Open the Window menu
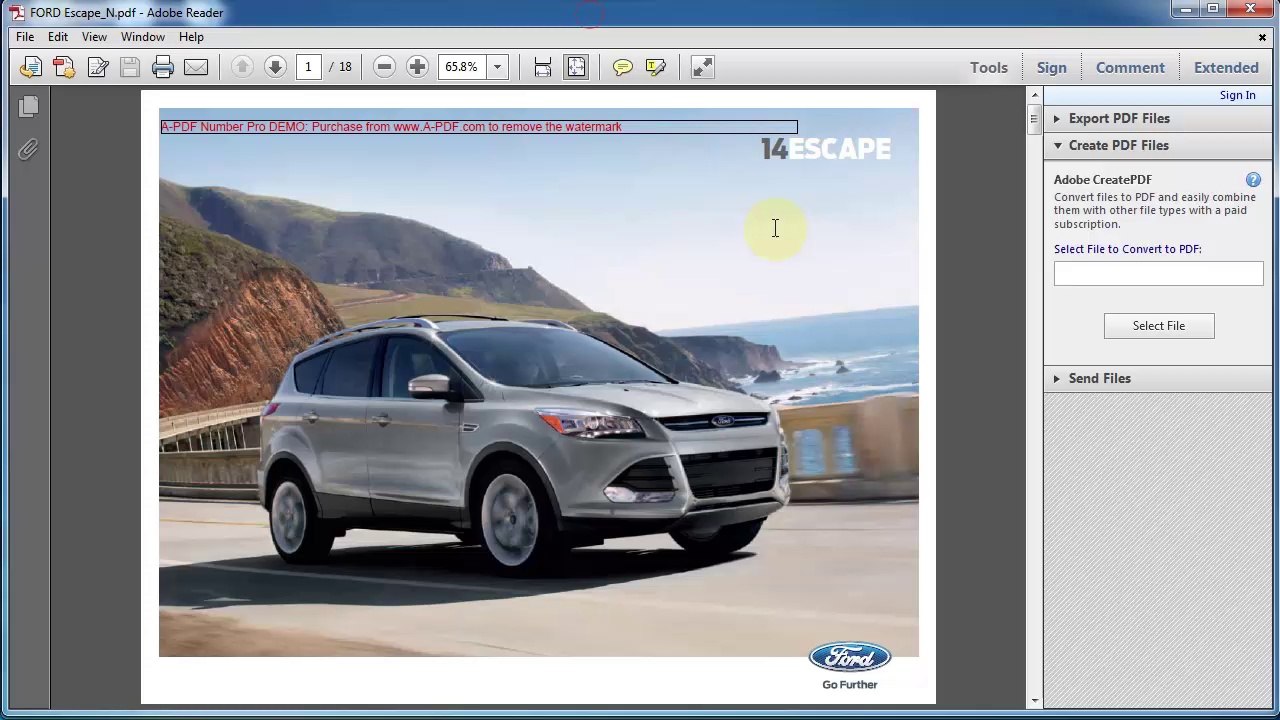Viewport: 1280px width, 720px height. 143,37
